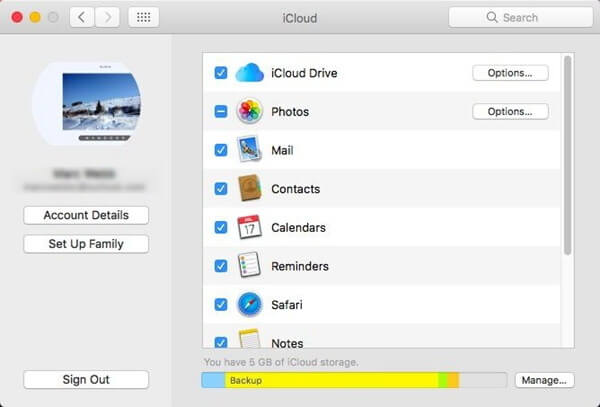Open Photos Options dialog
The width and height of the screenshot is (600, 407).
510,112
